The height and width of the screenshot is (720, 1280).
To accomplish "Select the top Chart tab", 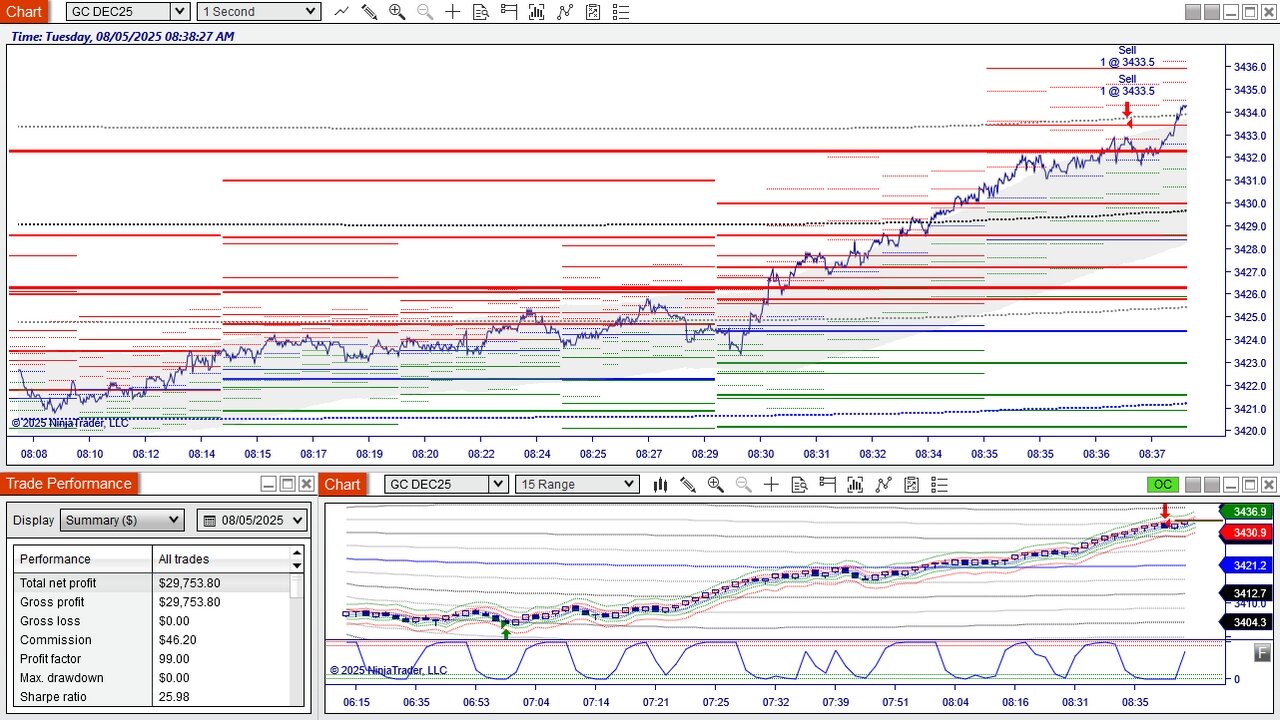I will pos(24,12).
